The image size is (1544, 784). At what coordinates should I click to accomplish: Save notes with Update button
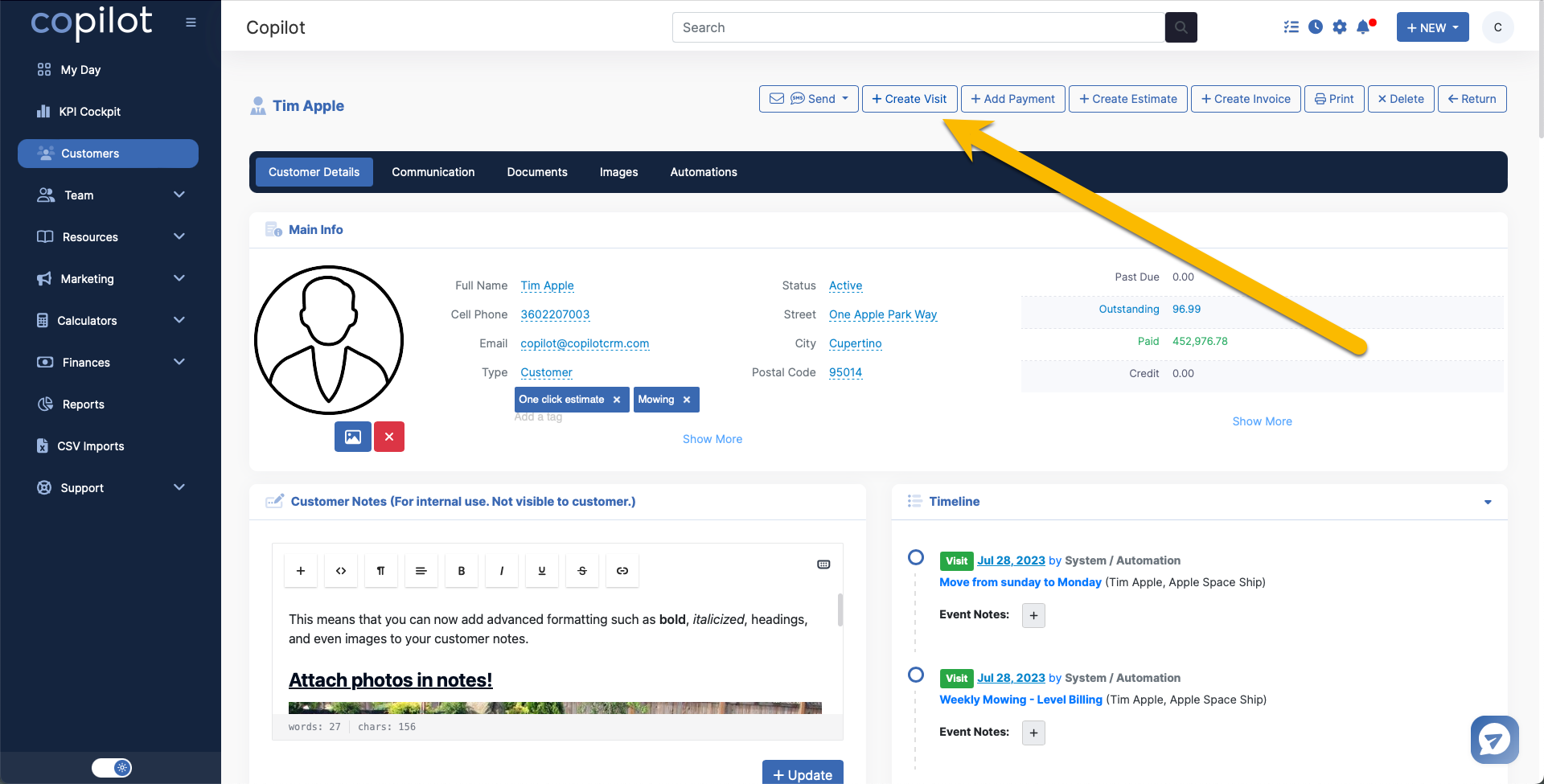(803, 774)
